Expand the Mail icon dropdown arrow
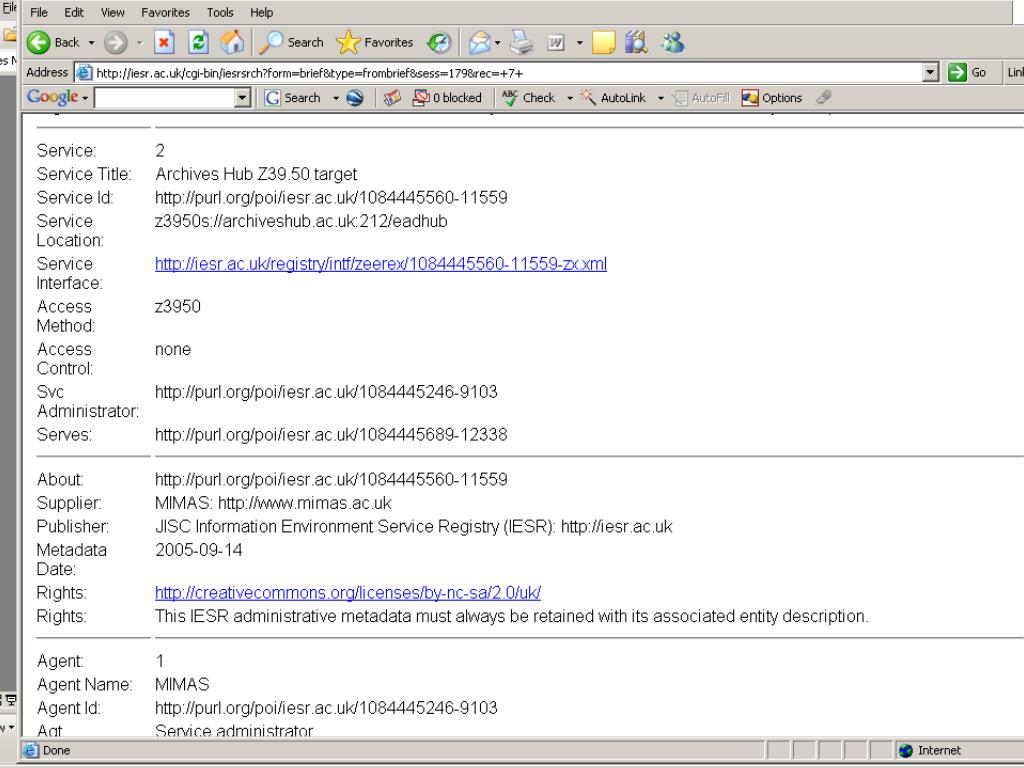Screen dimensions: 1024x768 (498, 43)
